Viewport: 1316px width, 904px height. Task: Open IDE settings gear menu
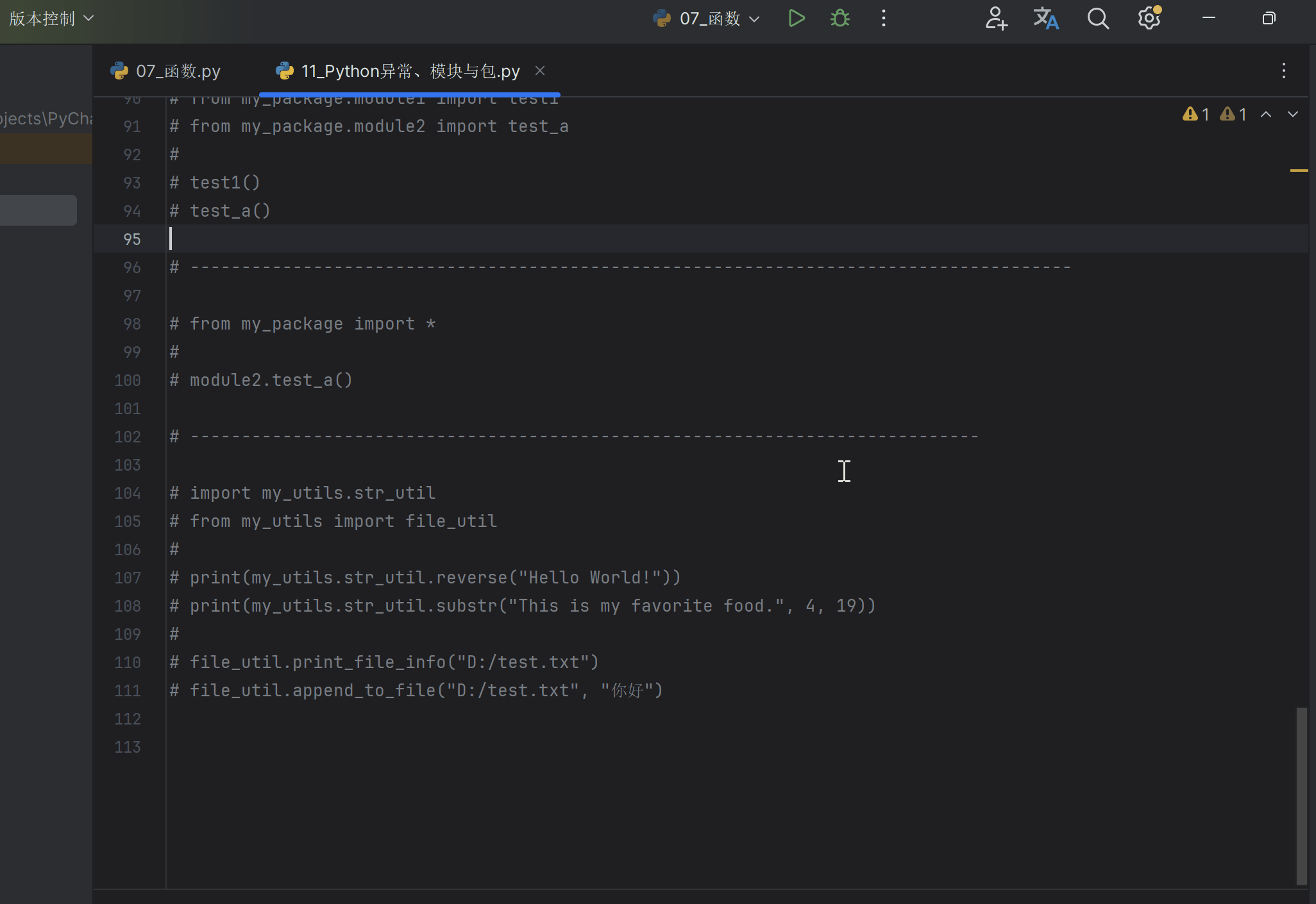point(1149,19)
